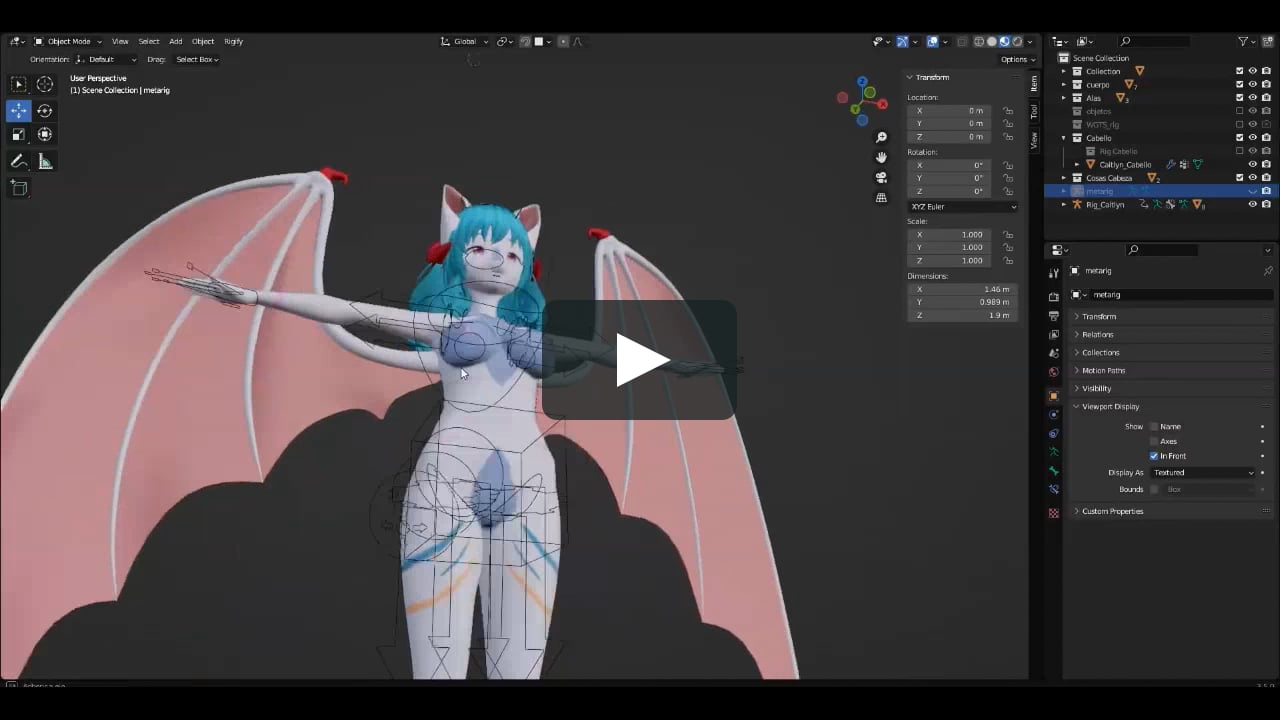Image resolution: width=1280 pixels, height=720 pixels.
Task: Open the Output properties tab
Action: [x=1053, y=316]
